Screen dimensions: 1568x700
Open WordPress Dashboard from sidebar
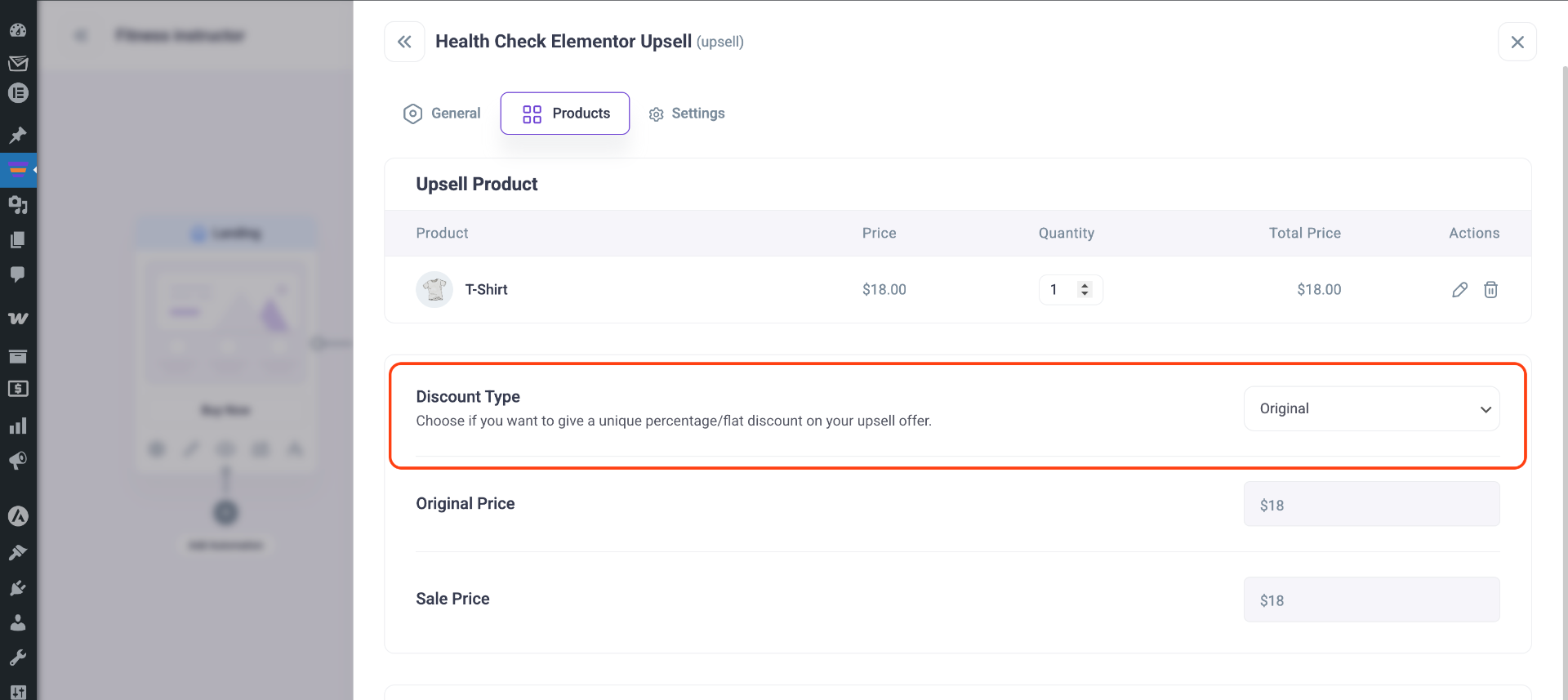tap(18, 30)
